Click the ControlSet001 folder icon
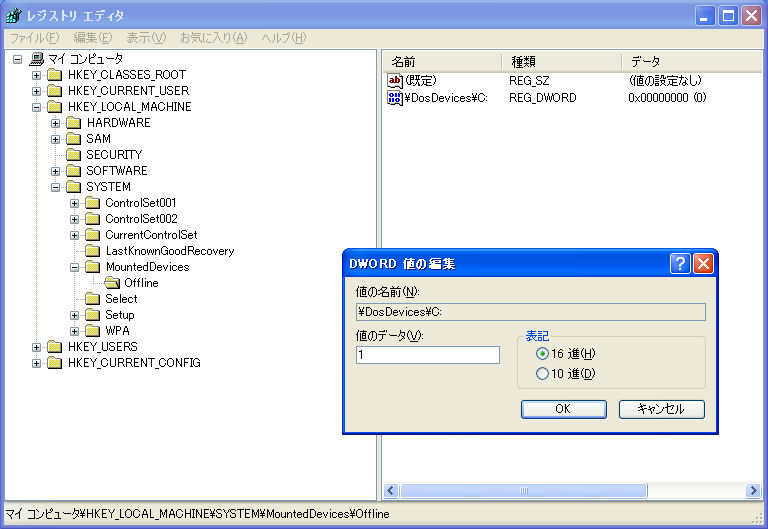 pyautogui.click(x=93, y=203)
